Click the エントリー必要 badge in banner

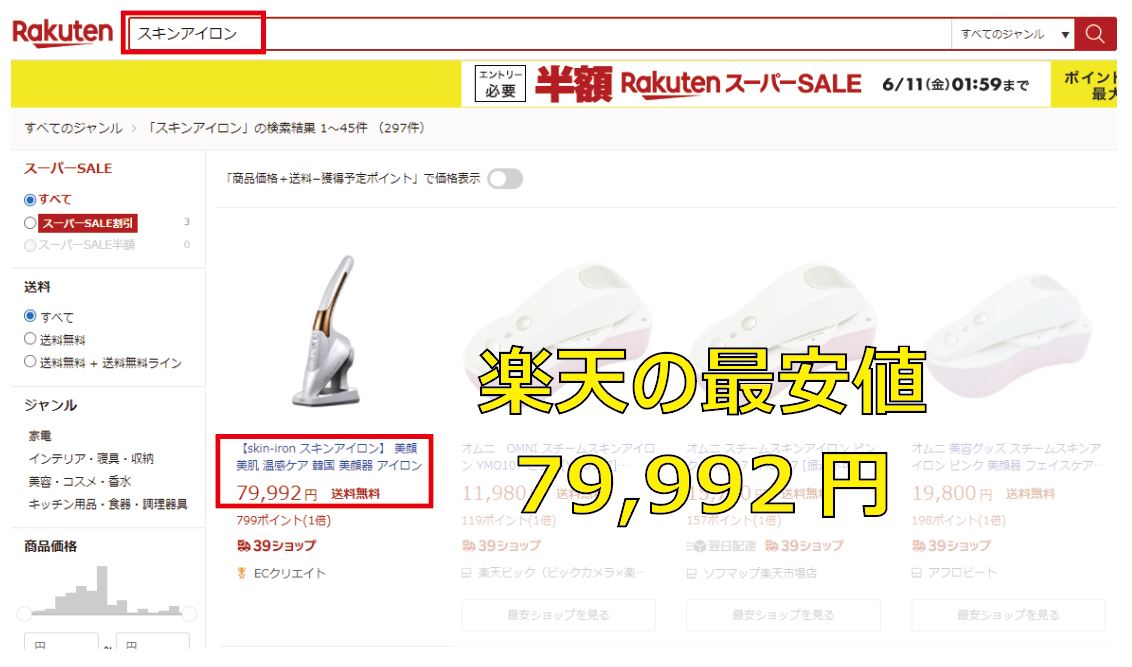pyautogui.click(x=500, y=84)
